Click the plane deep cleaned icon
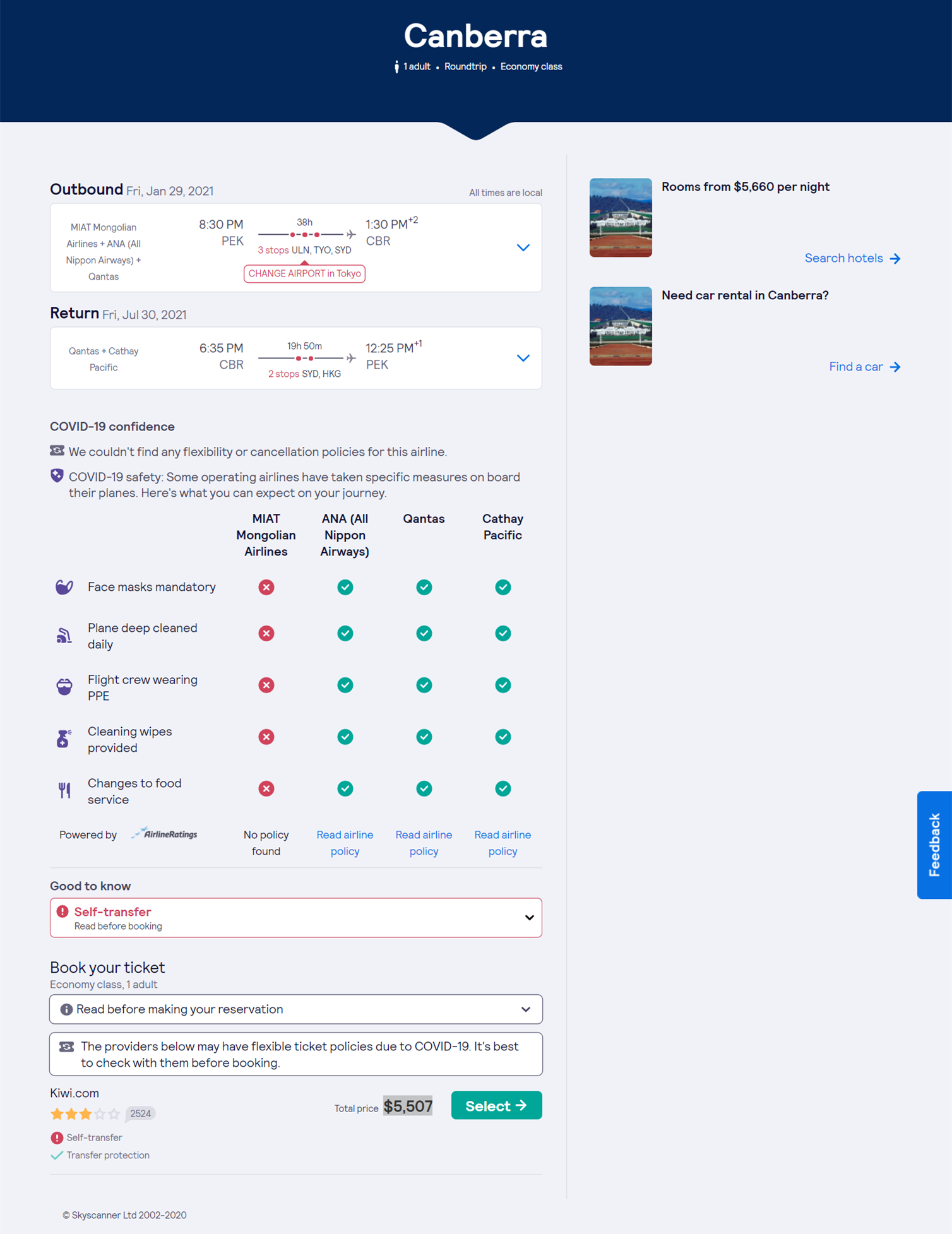952x1234 pixels. click(64, 636)
